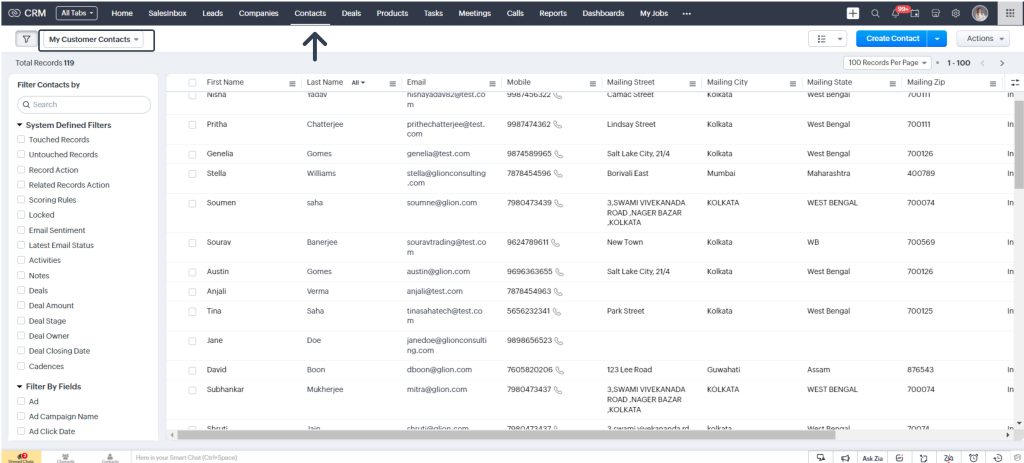The width and height of the screenshot is (1024, 463).
Task: Open the Last Name All dropdown
Action: coord(358,83)
